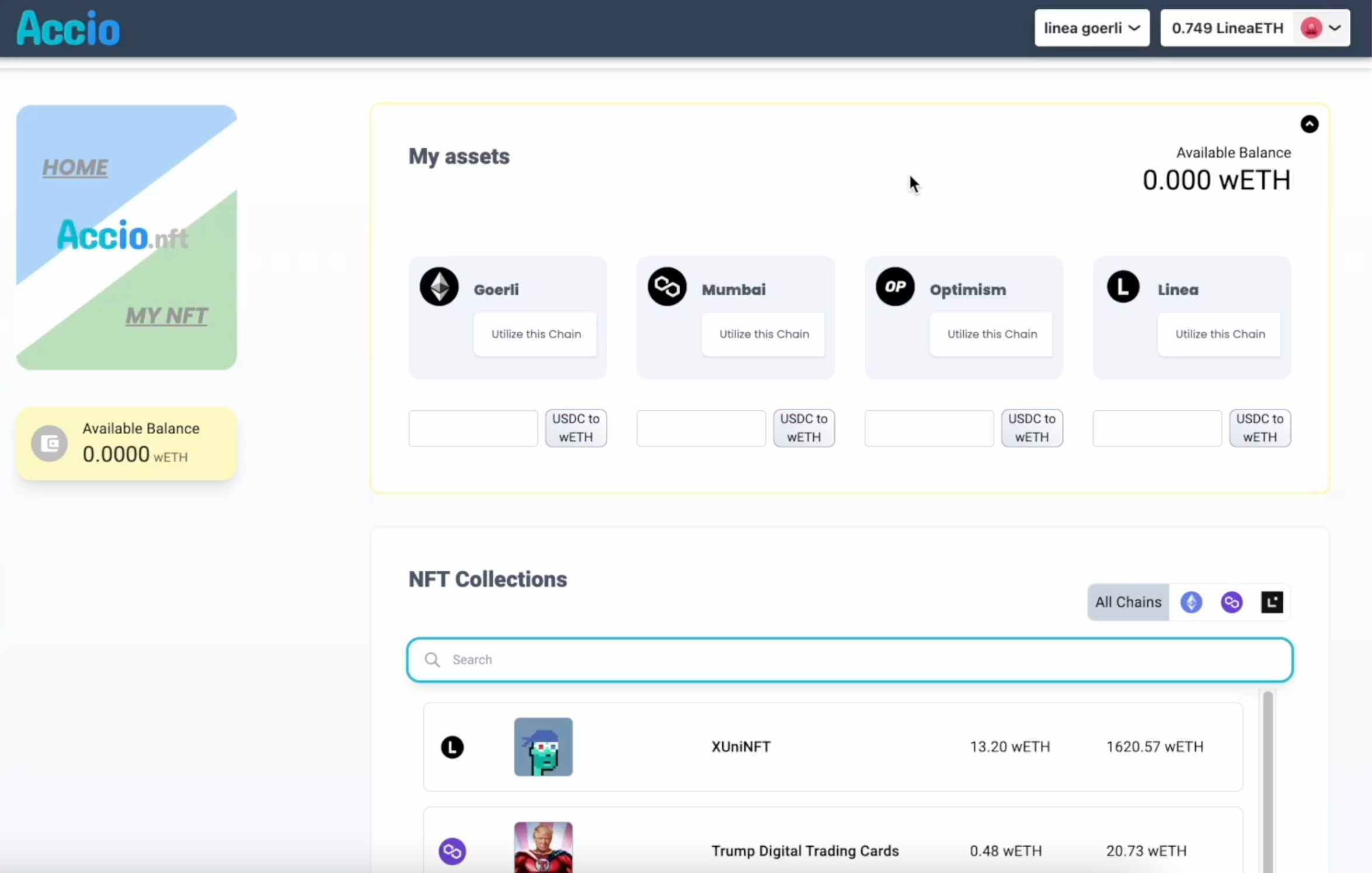The image size is (1372, 873).
Task: Convert USDC to wETH on Linea
Action: tap(1260, 428)
